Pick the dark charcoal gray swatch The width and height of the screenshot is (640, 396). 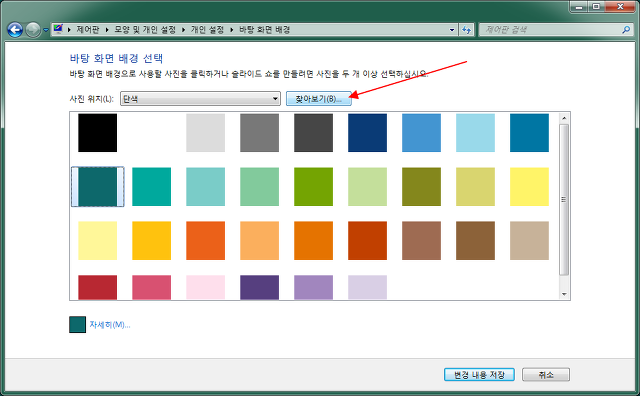click(313, 133)
